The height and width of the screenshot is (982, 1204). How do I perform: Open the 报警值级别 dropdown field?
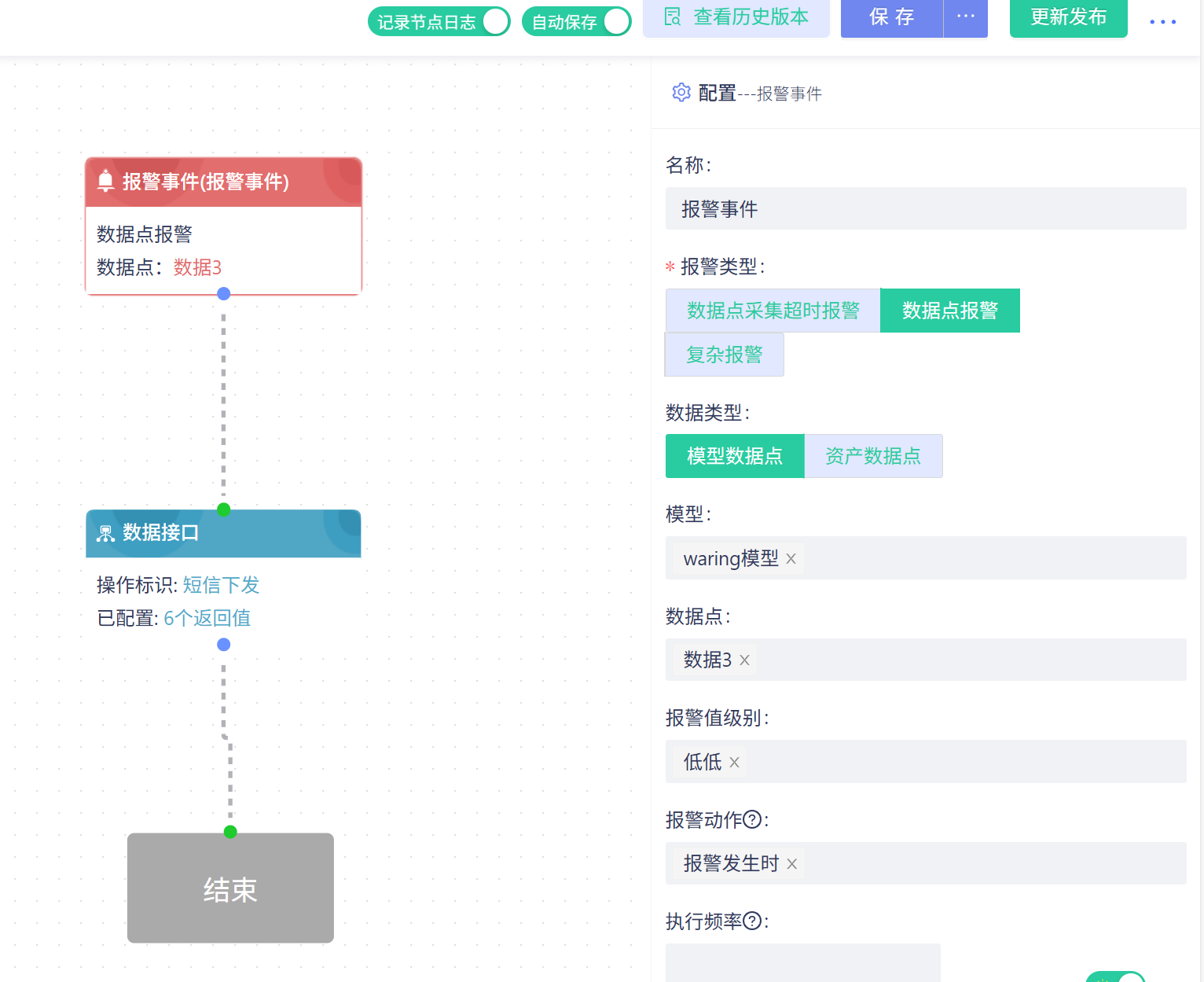926,761
